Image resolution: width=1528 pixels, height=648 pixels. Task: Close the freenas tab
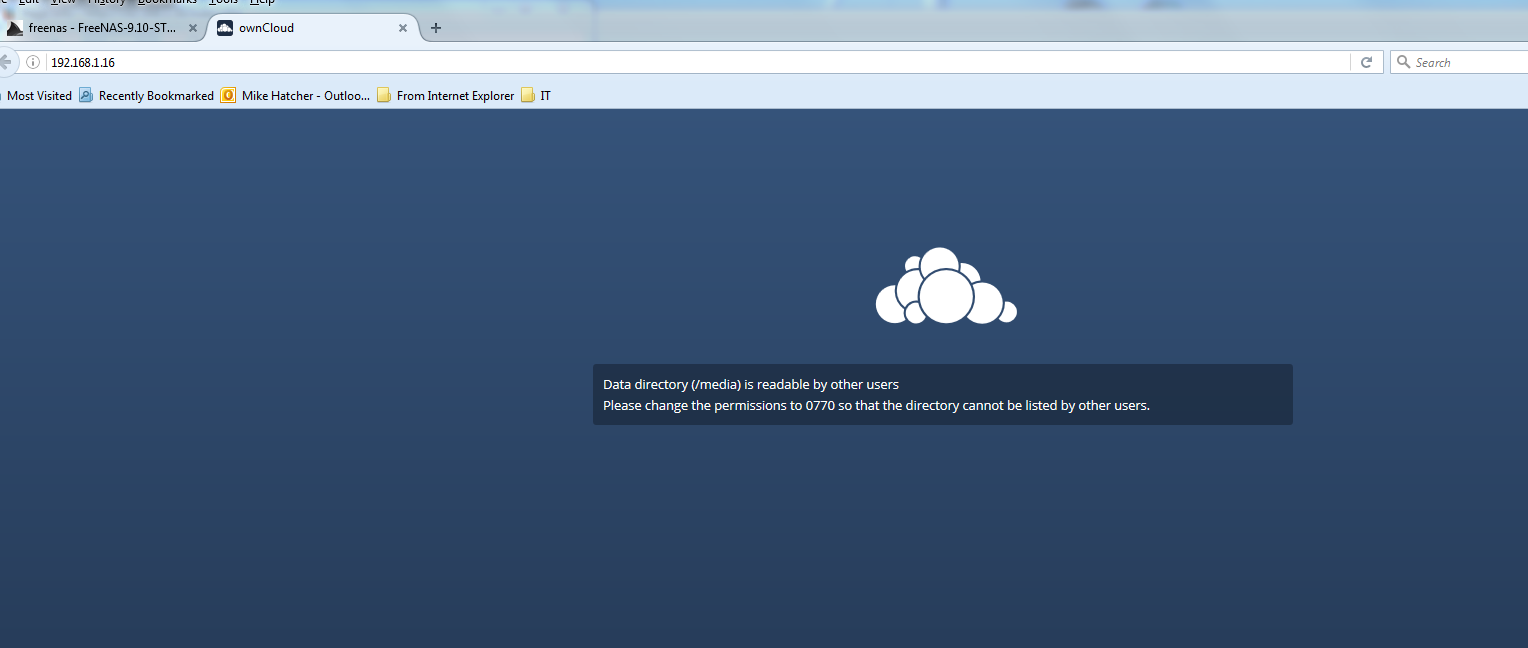193,28
